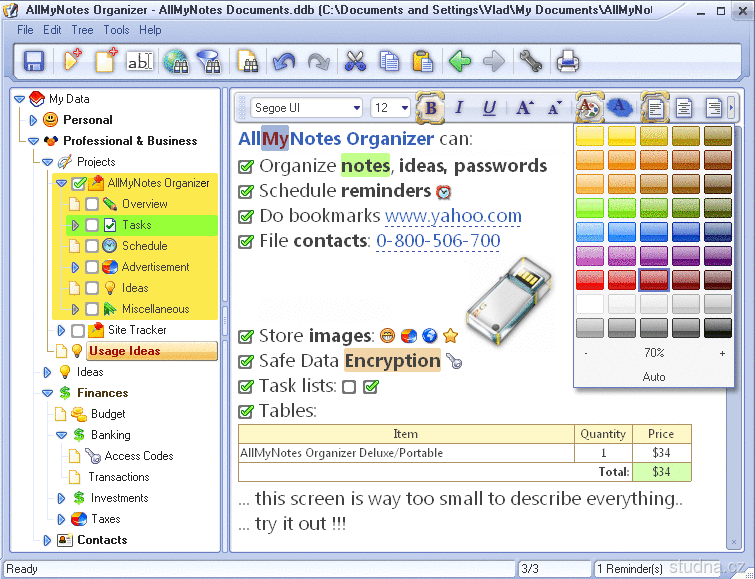Navigate forward with gray arrow
The width and height of the screenshot is (755, 579).
[494, 62]
